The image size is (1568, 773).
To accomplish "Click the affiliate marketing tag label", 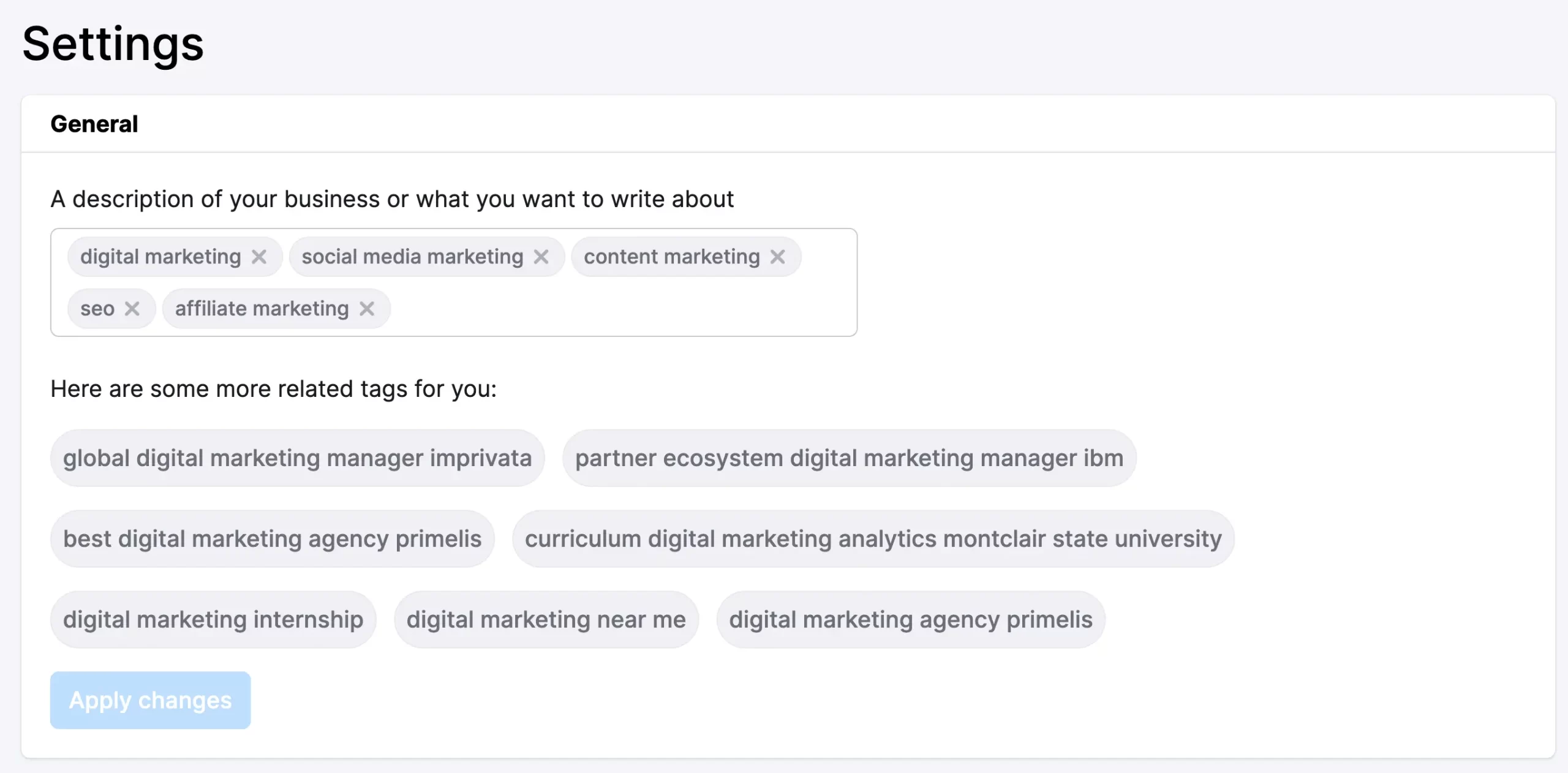I will [262, 309].
